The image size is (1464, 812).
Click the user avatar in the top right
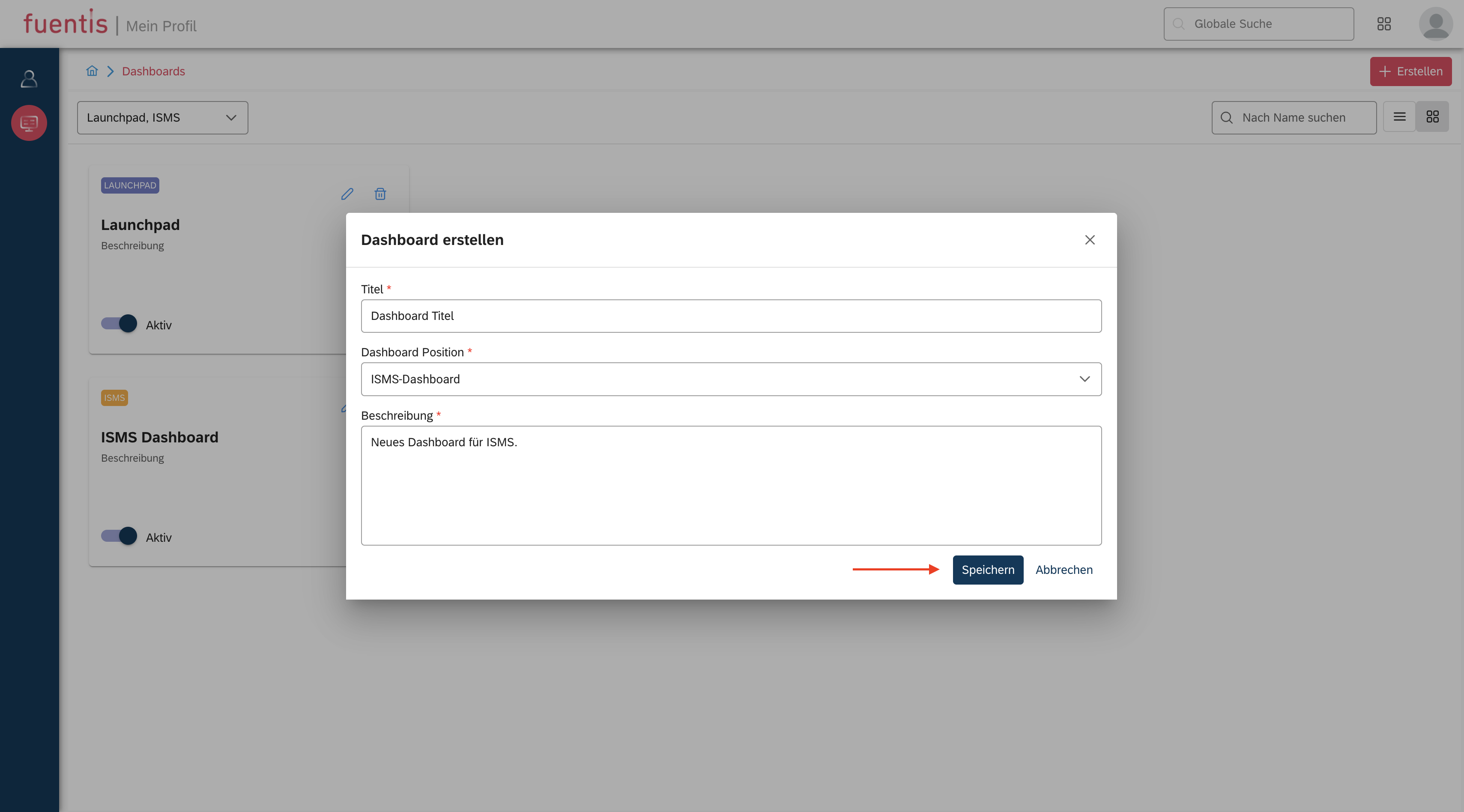click(x=1436, y=24)
